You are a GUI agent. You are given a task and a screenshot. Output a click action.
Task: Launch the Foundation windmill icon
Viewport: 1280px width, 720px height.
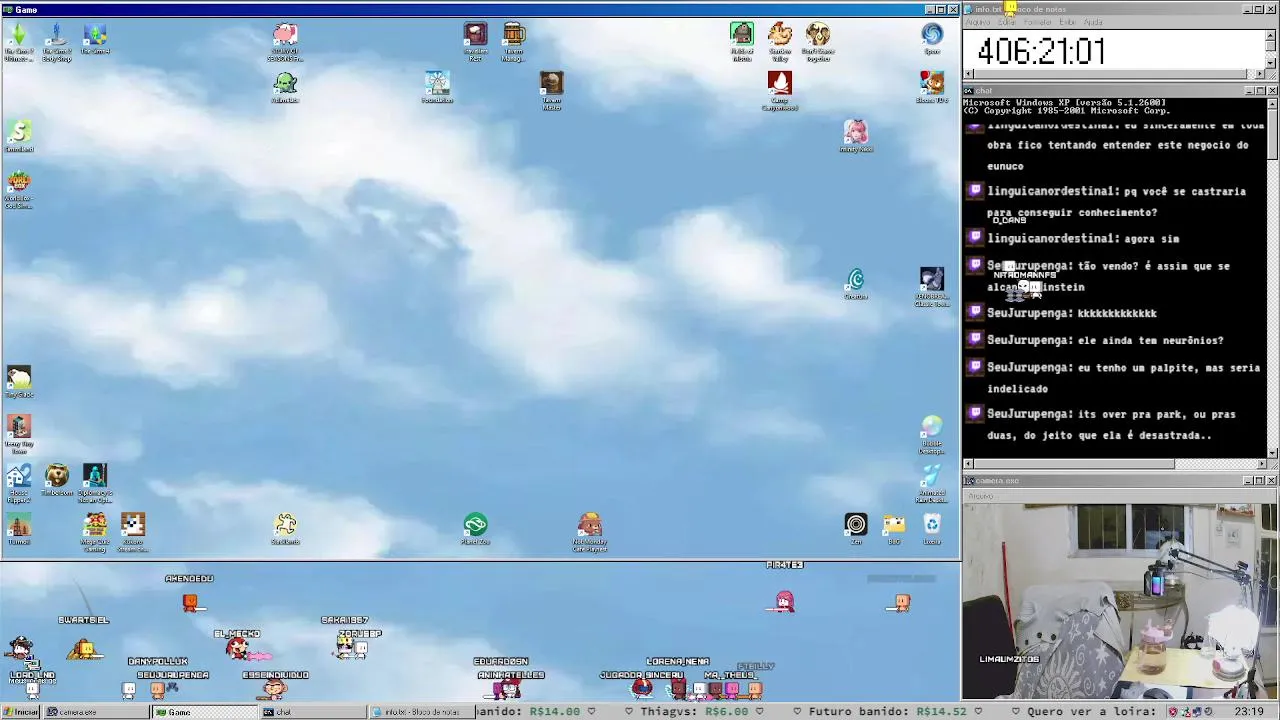[437, 88]
